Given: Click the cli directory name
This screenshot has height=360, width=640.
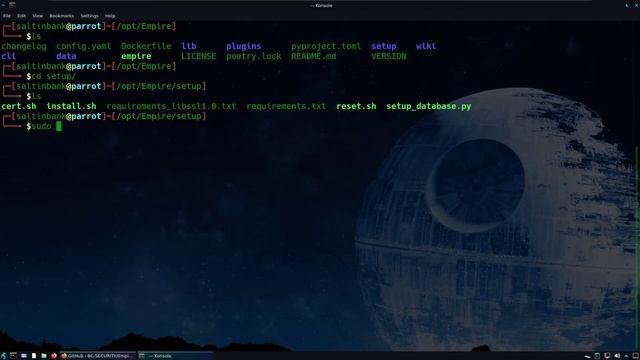Looking at the screenshot, I should tap(9, 56).
